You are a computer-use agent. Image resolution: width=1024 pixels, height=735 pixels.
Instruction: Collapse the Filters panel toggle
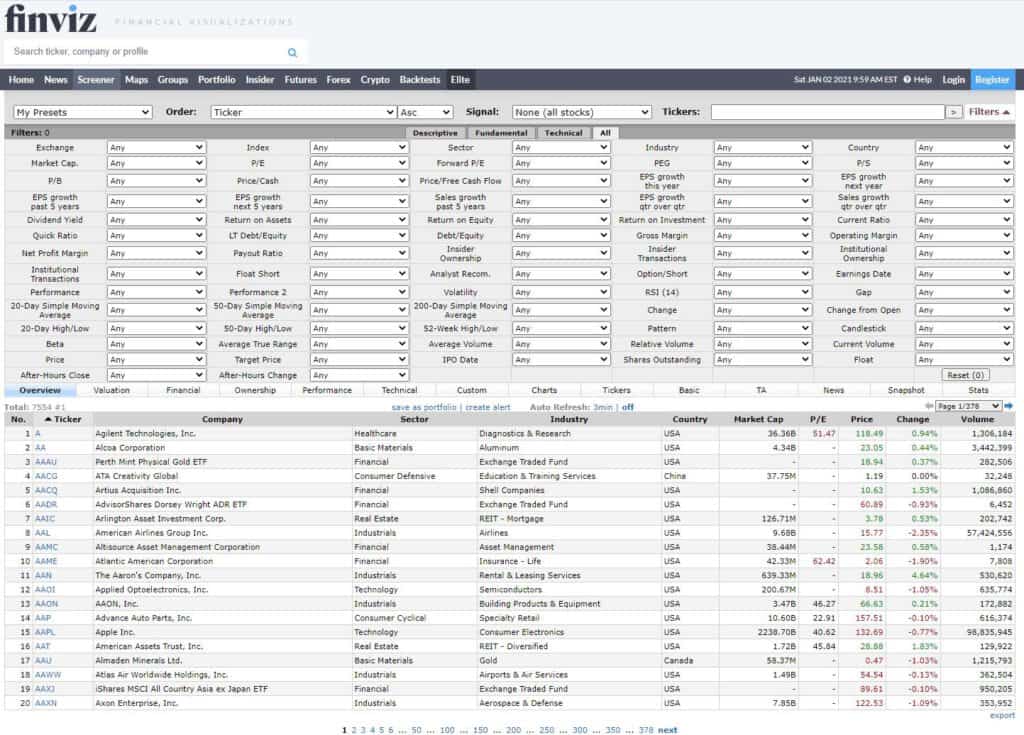989,112
